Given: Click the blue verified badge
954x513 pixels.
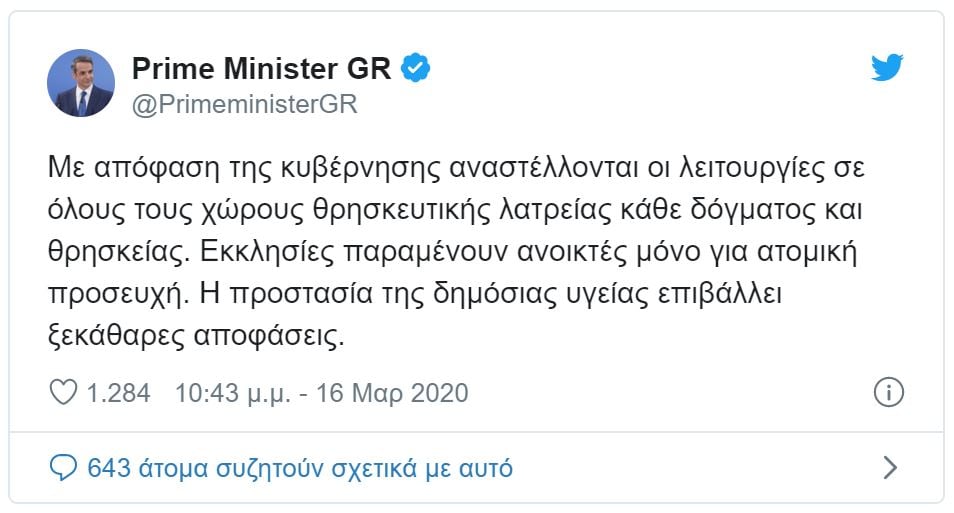Looking at the screenshot, I should [416, 68].
